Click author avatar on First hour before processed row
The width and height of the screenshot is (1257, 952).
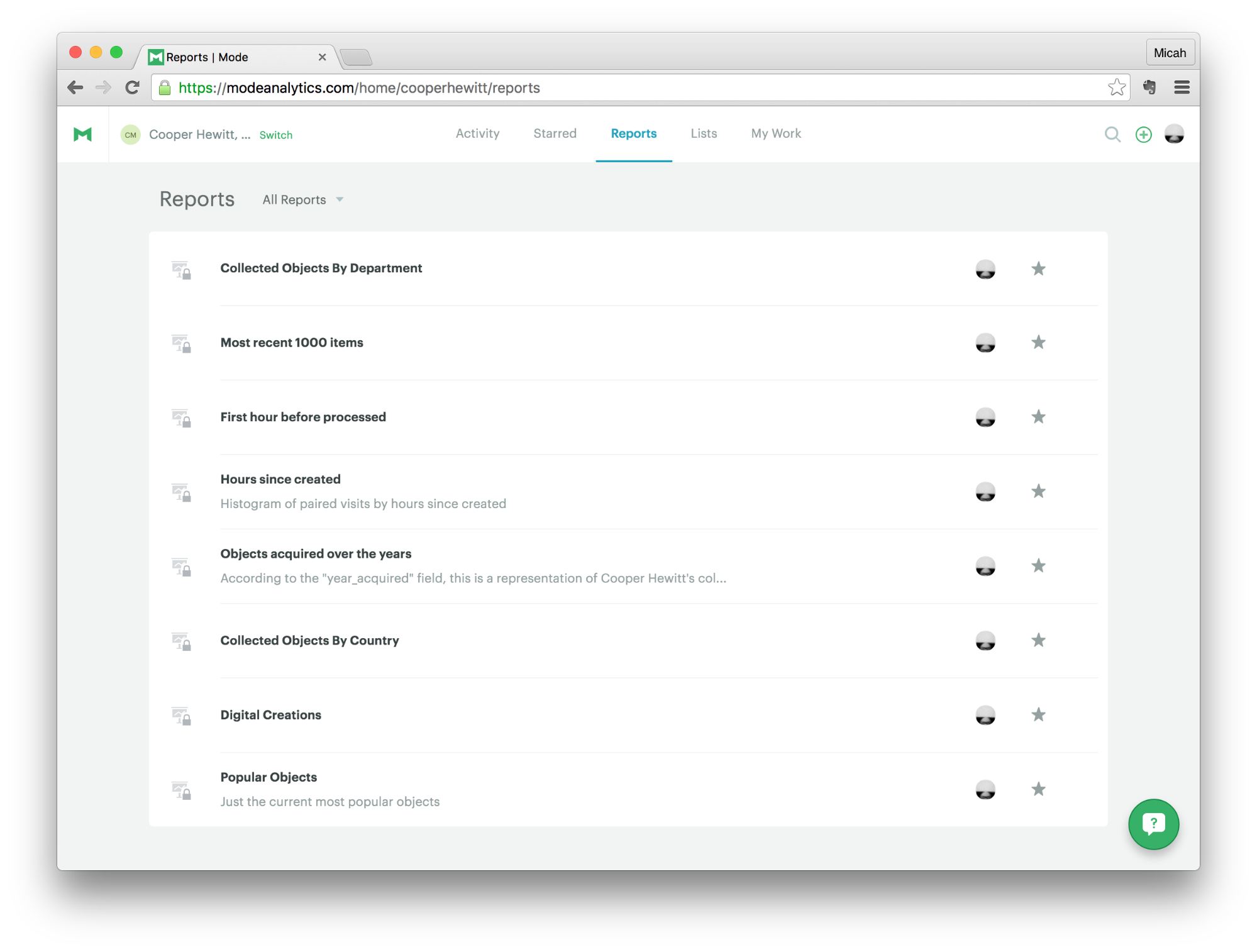point(985,417)
